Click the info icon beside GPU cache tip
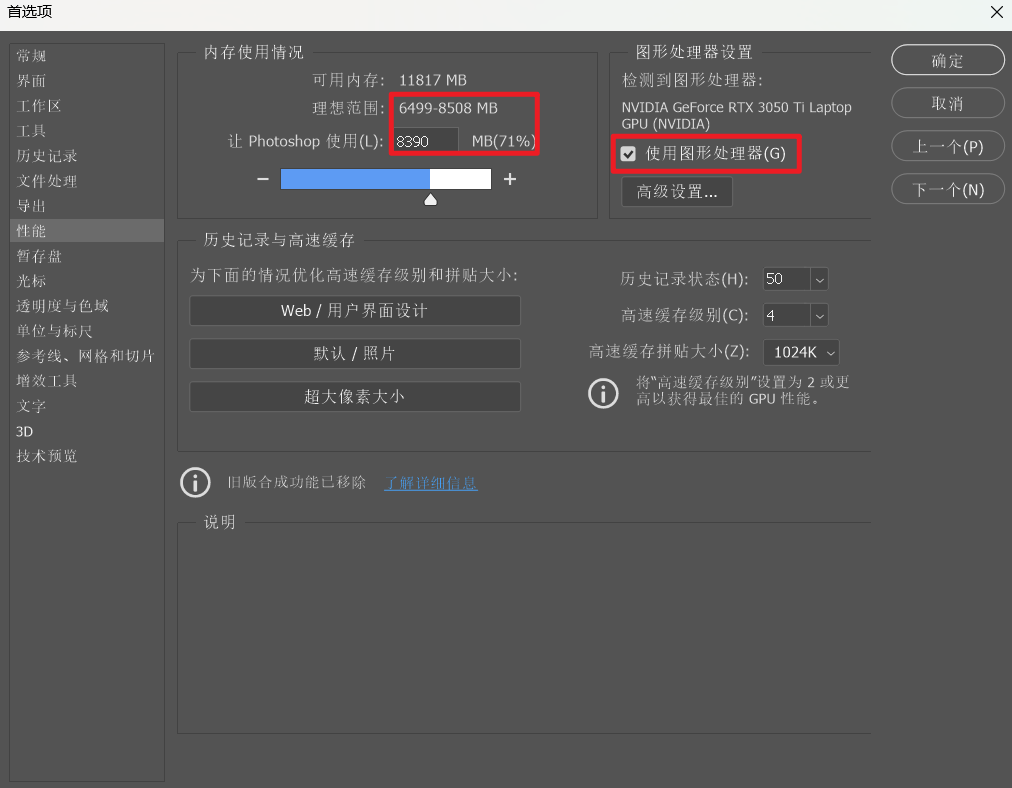This screenshot has width=1012, height=788. tap(603, 393)
